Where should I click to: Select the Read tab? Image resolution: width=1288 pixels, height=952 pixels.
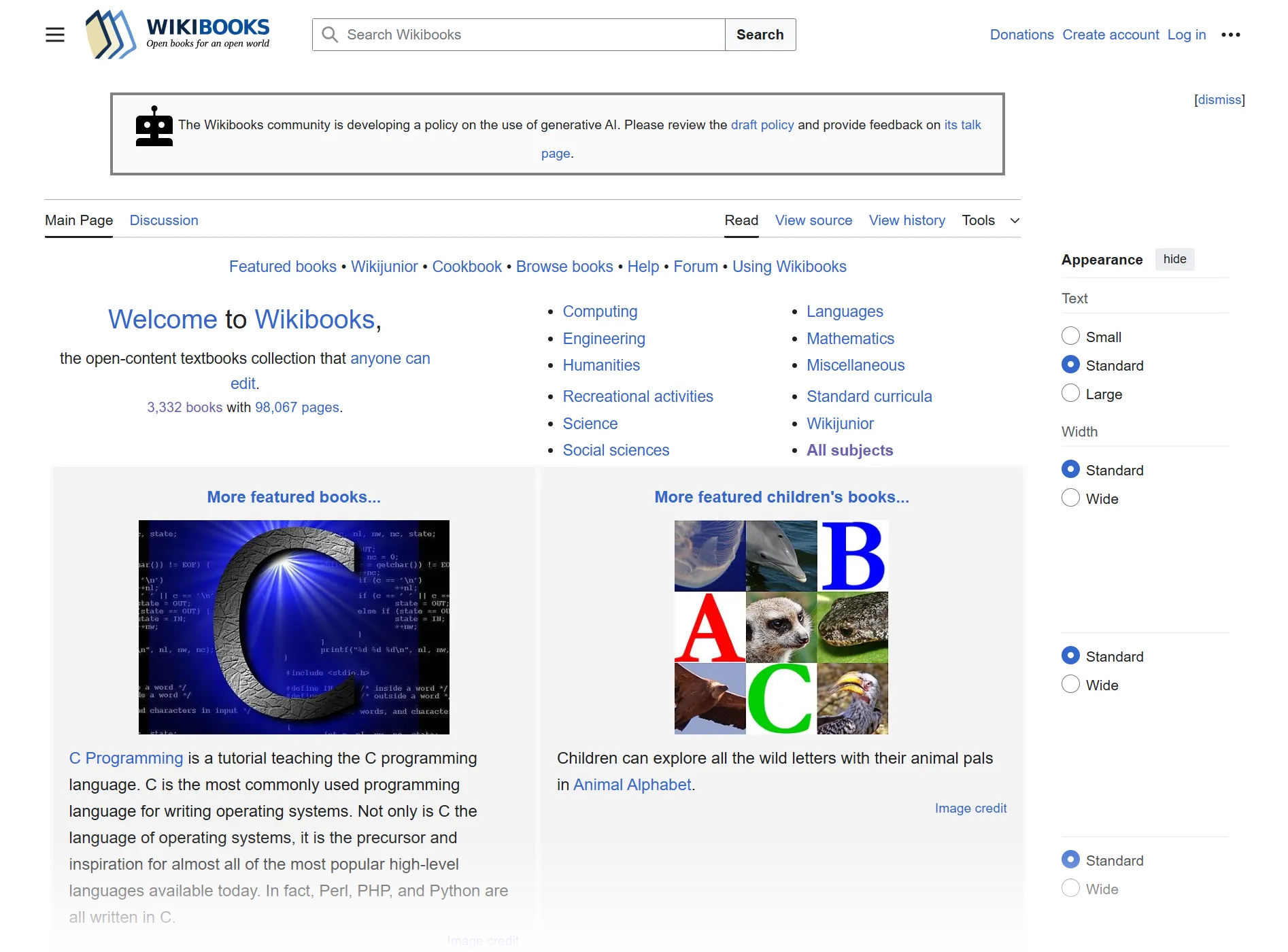[741, 220]
